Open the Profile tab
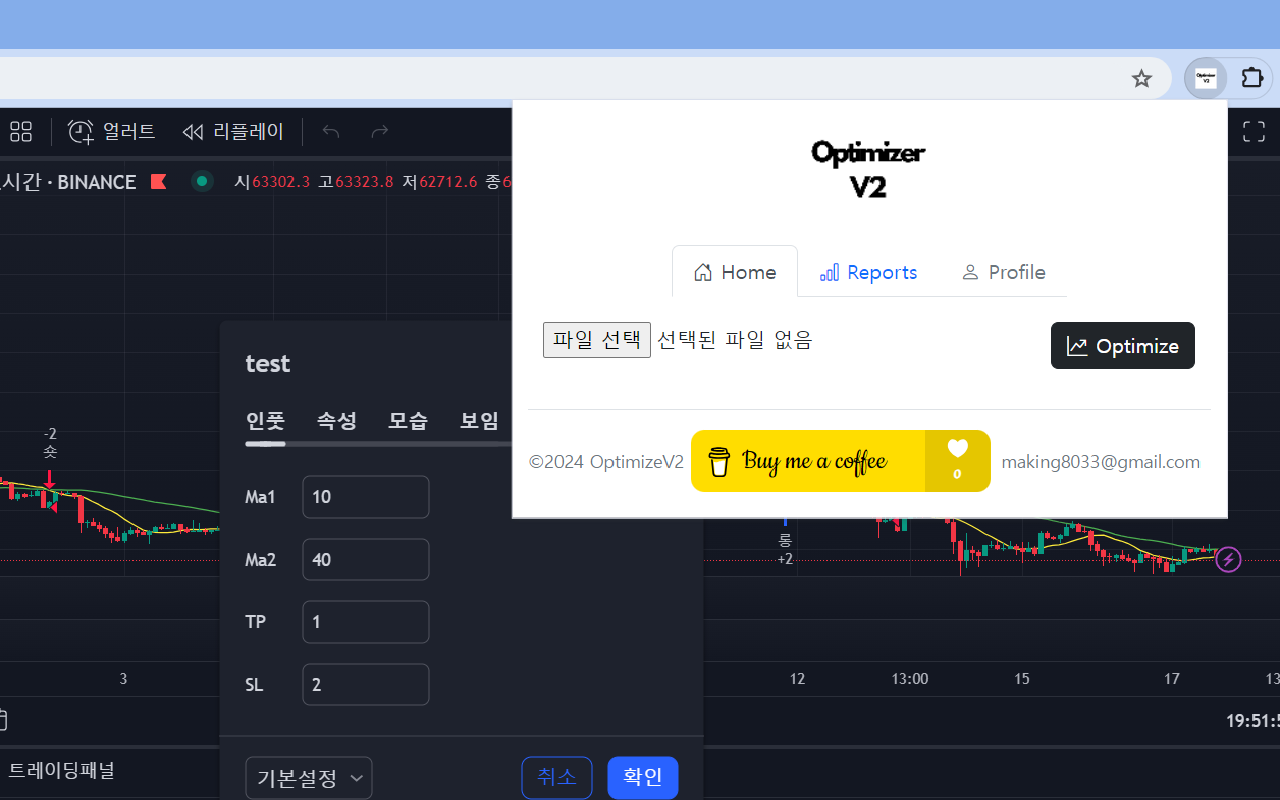This screenshot has width=1280, height=800. click(x=1003, y=271)
